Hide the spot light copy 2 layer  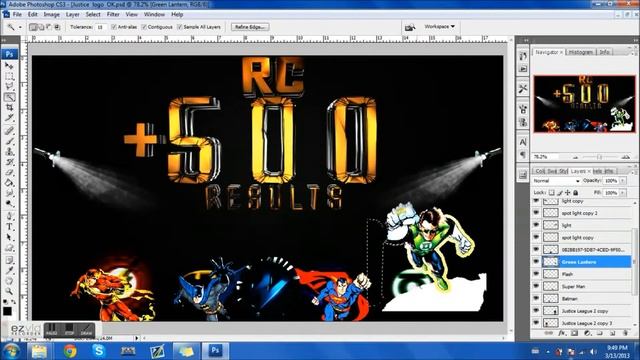(x=536, y=213)
